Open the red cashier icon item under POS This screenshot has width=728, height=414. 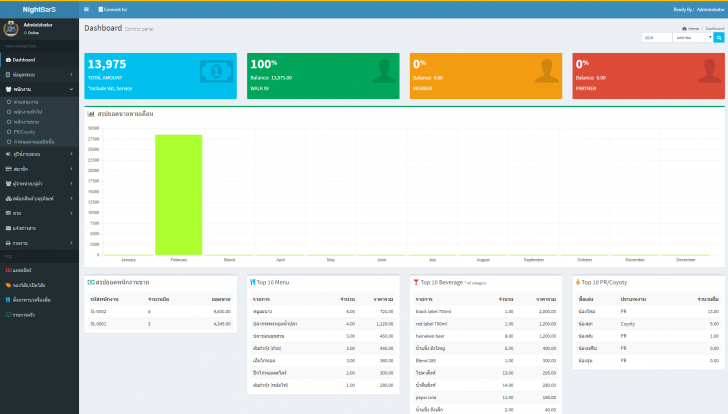coord(39,270)
